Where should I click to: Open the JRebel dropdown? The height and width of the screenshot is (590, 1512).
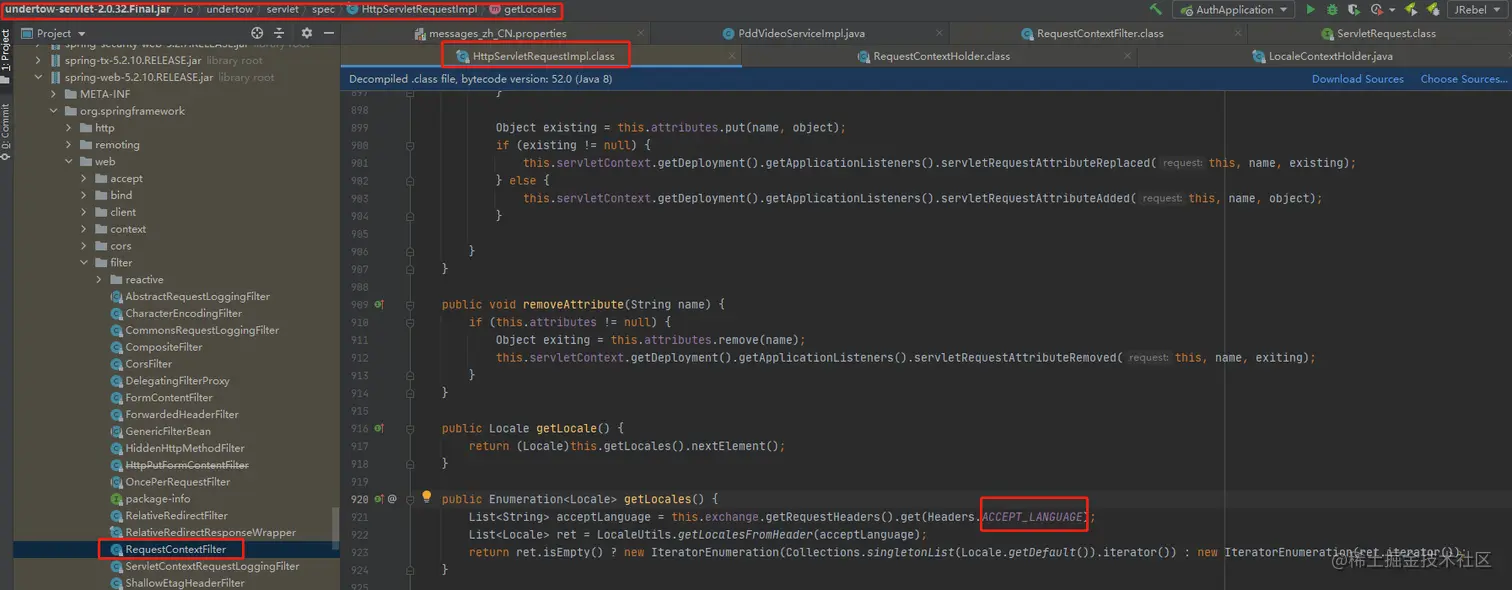1477,10
